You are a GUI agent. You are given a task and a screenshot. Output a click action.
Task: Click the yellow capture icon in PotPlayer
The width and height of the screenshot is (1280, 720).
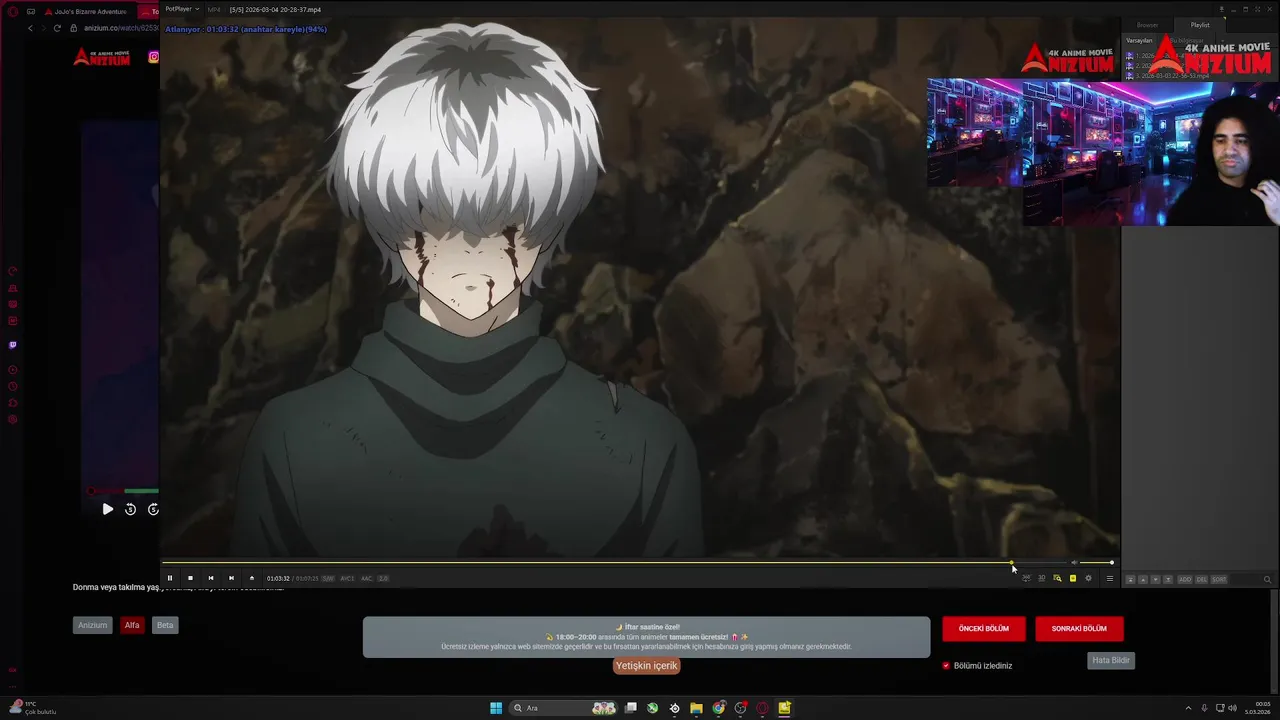1073,578
